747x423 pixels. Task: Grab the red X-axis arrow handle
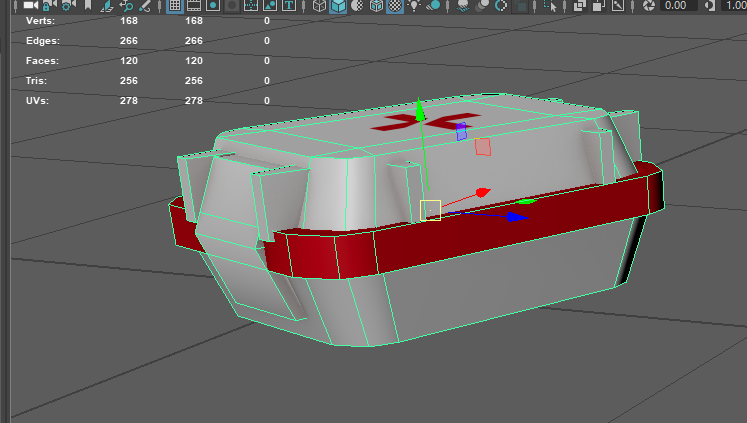click(483, 192)
